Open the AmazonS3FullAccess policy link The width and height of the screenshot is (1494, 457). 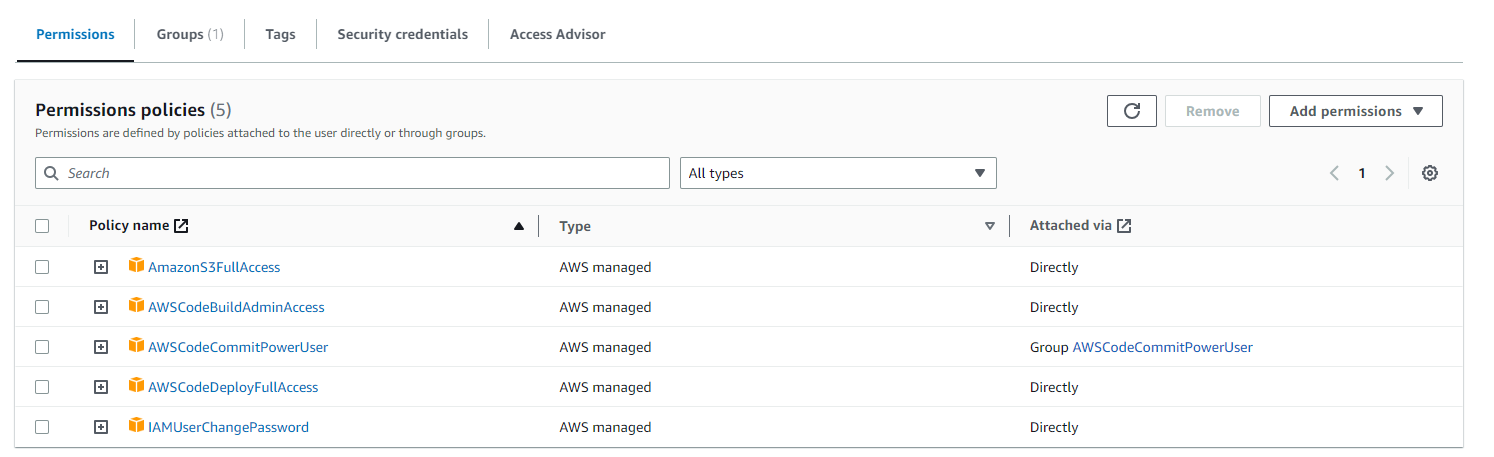(214, 267)
